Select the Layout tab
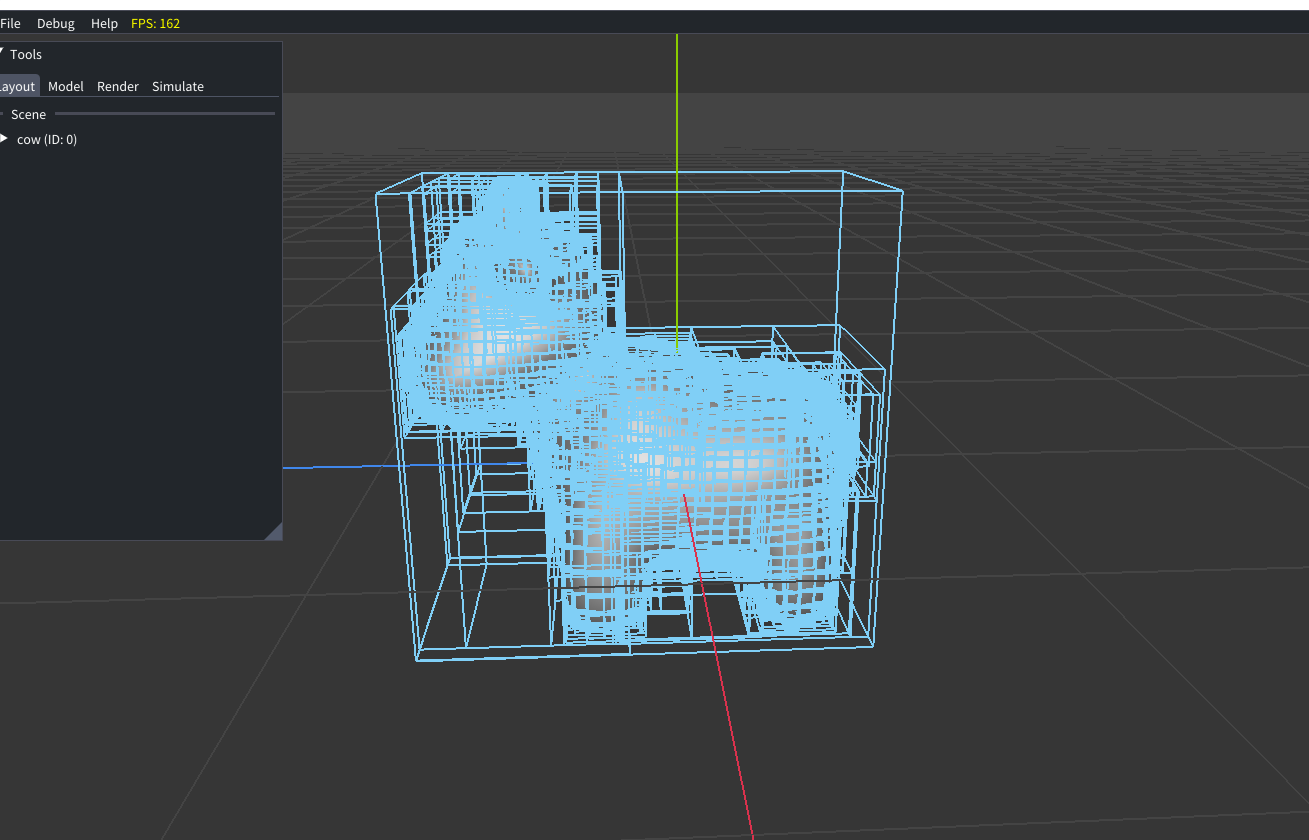The image size is (1309, 840). point(18,87)
